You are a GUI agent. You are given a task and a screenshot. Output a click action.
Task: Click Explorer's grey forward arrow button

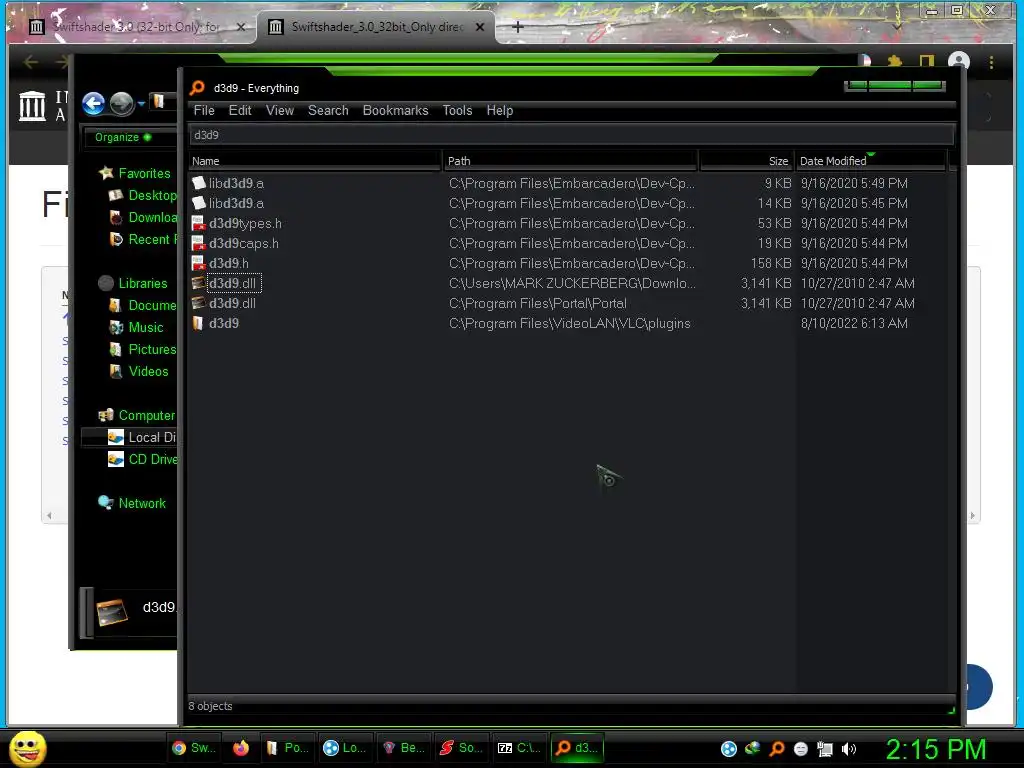pos(121,103)
